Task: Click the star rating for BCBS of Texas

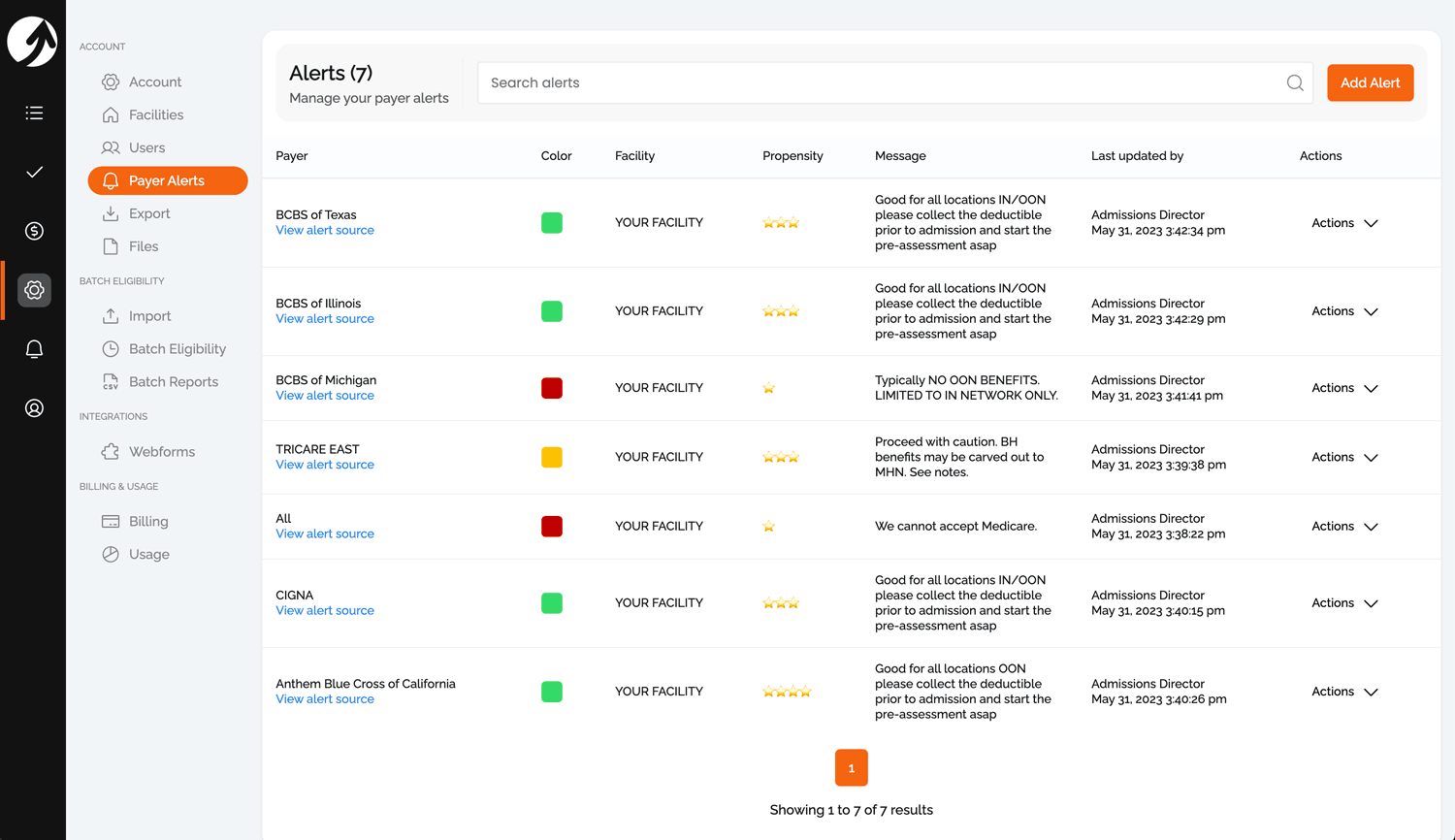Action: [781, 223]
